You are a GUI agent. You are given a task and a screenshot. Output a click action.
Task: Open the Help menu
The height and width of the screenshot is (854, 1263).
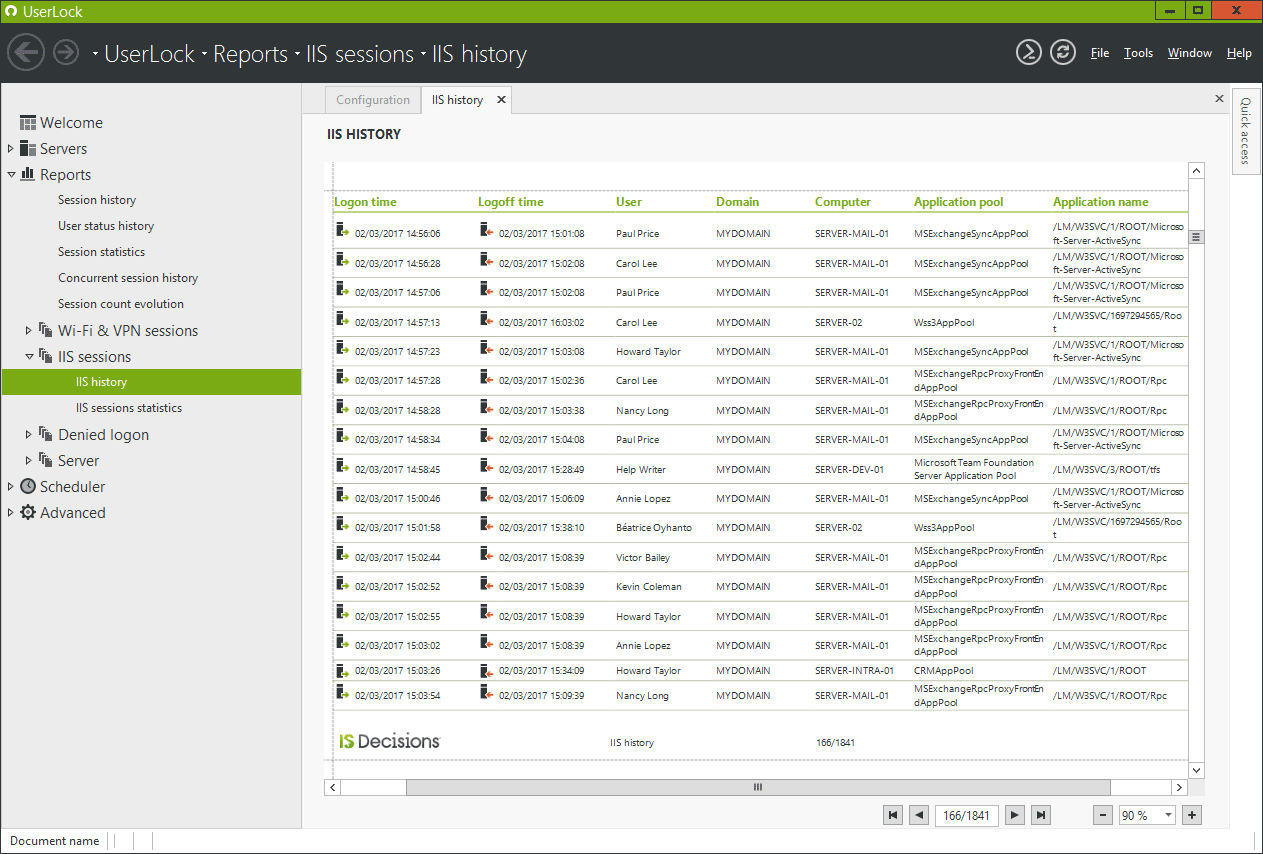1239,53
